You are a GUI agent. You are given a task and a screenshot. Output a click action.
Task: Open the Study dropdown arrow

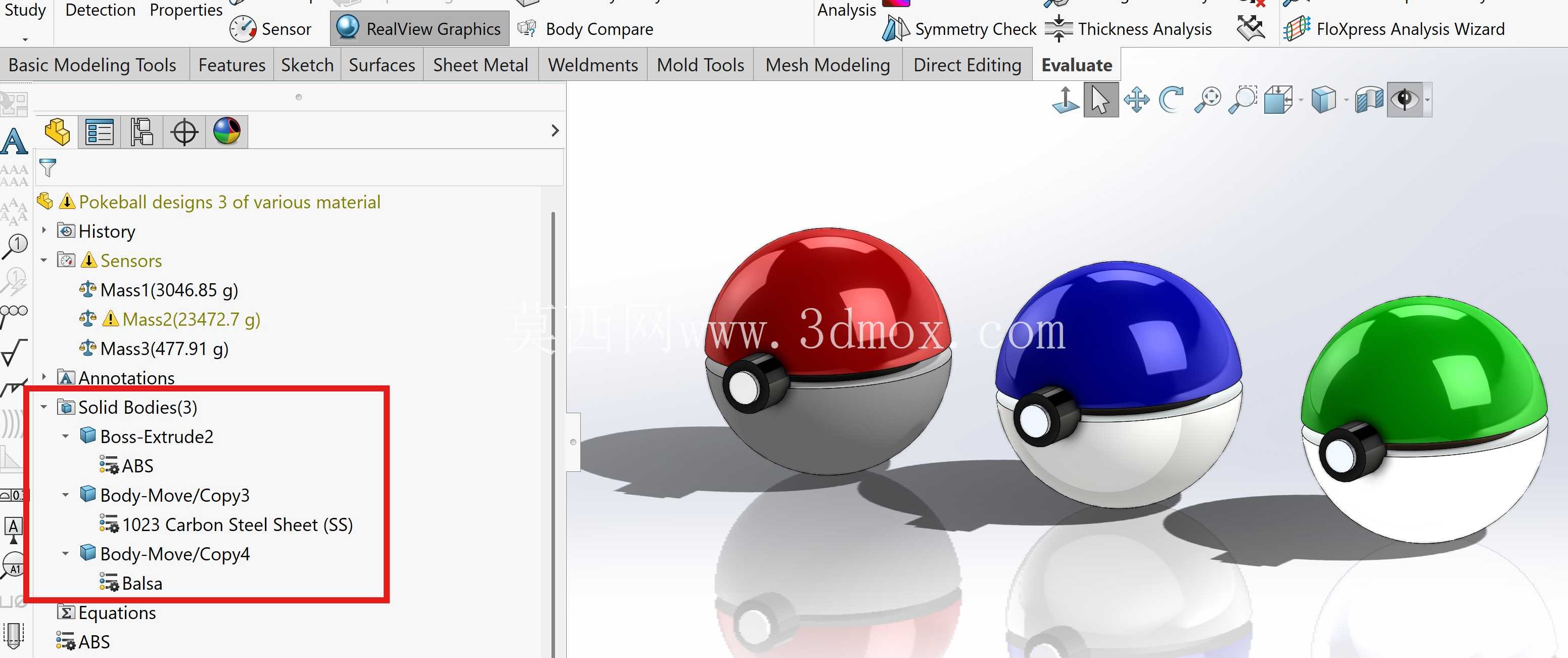25,39
